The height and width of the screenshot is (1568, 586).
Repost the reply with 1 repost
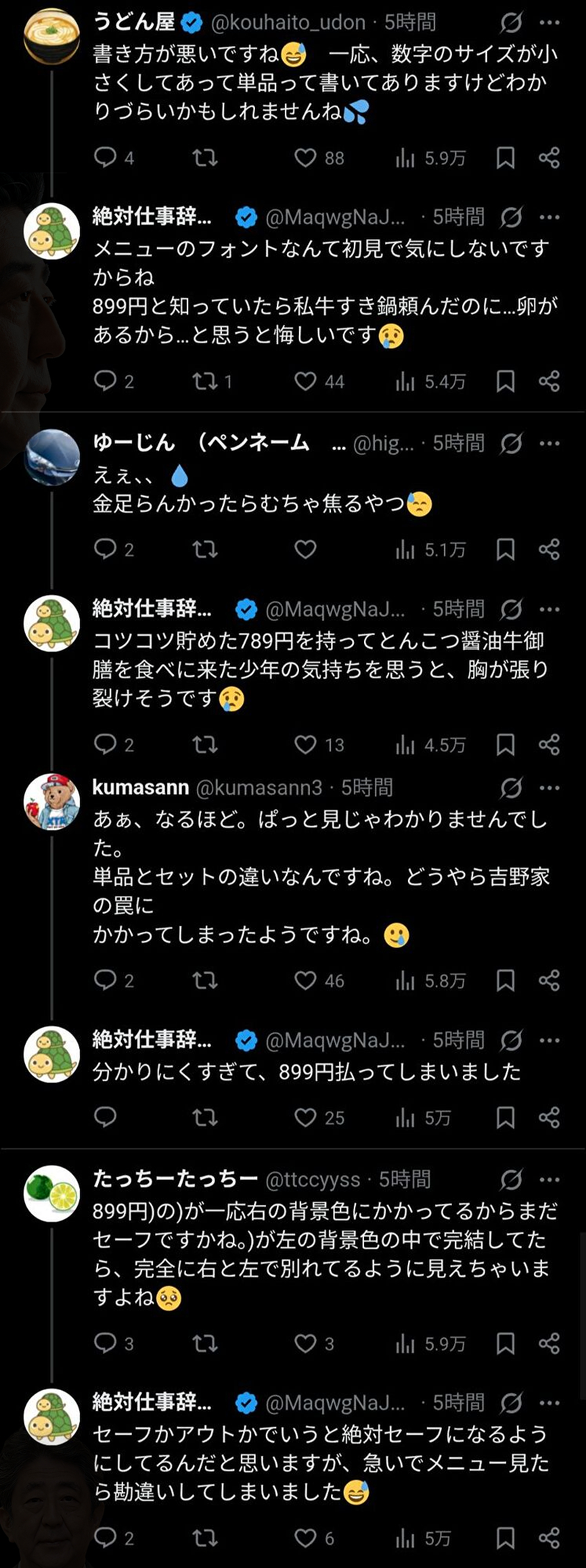205,382
